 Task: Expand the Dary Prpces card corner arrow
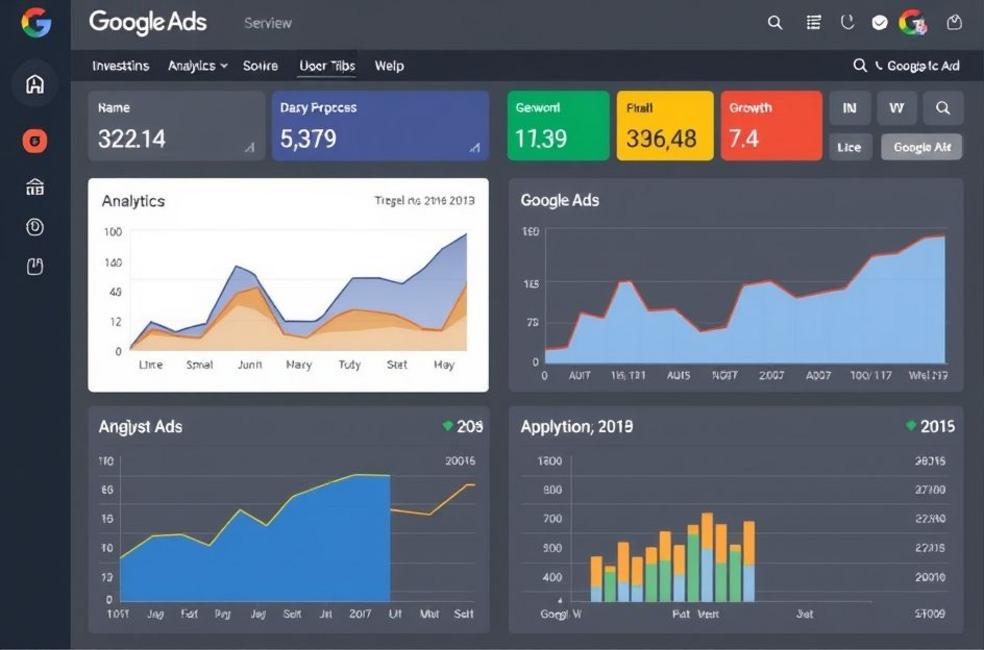pos(475,148)
